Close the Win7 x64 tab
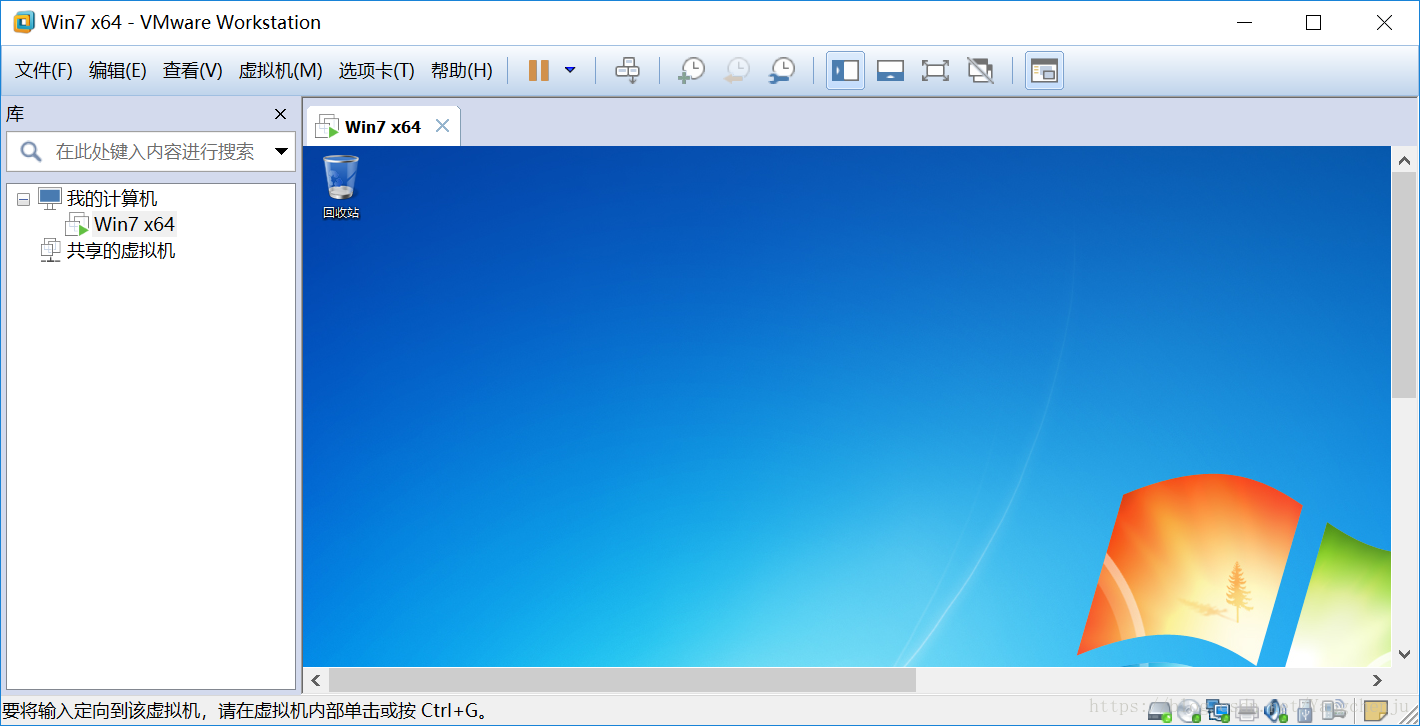 (442, 126)
